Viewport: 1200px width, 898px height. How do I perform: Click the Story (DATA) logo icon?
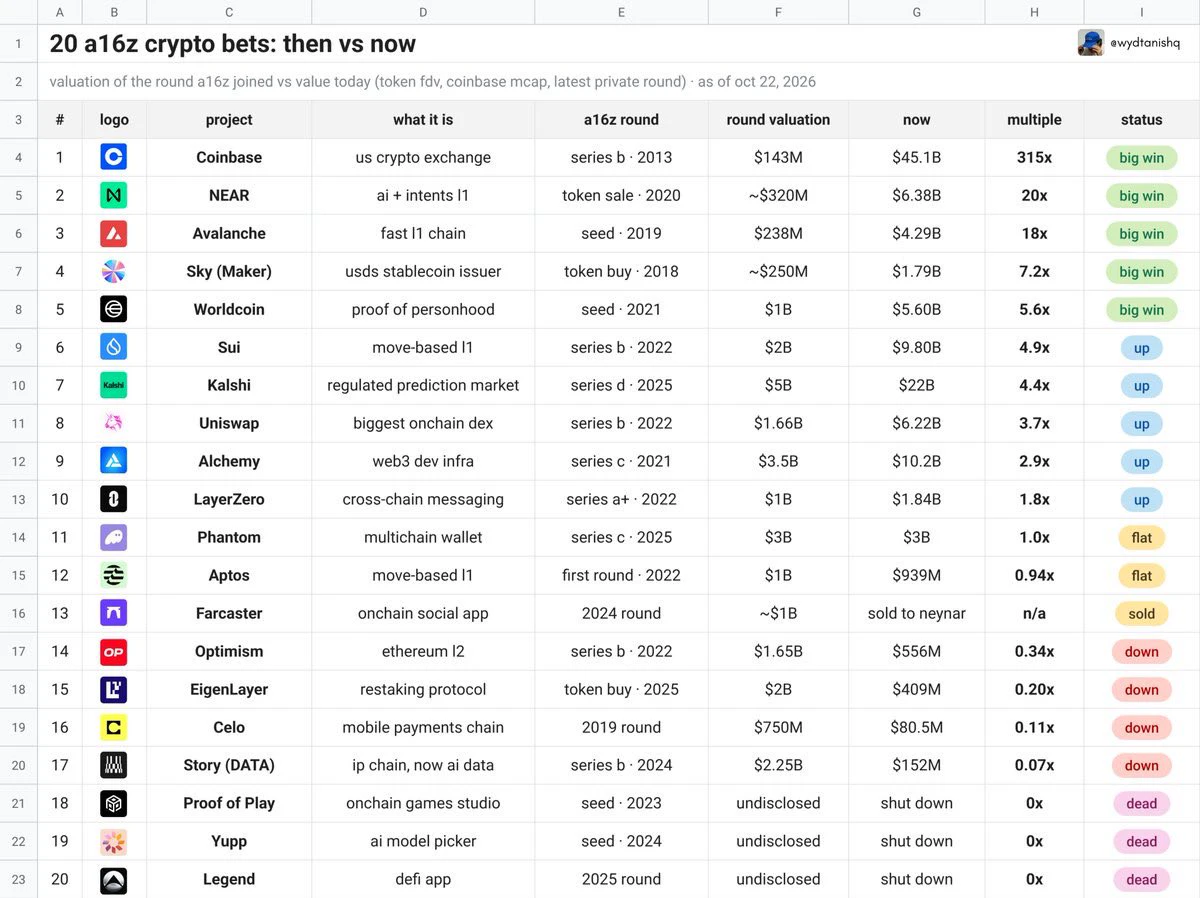114,765
